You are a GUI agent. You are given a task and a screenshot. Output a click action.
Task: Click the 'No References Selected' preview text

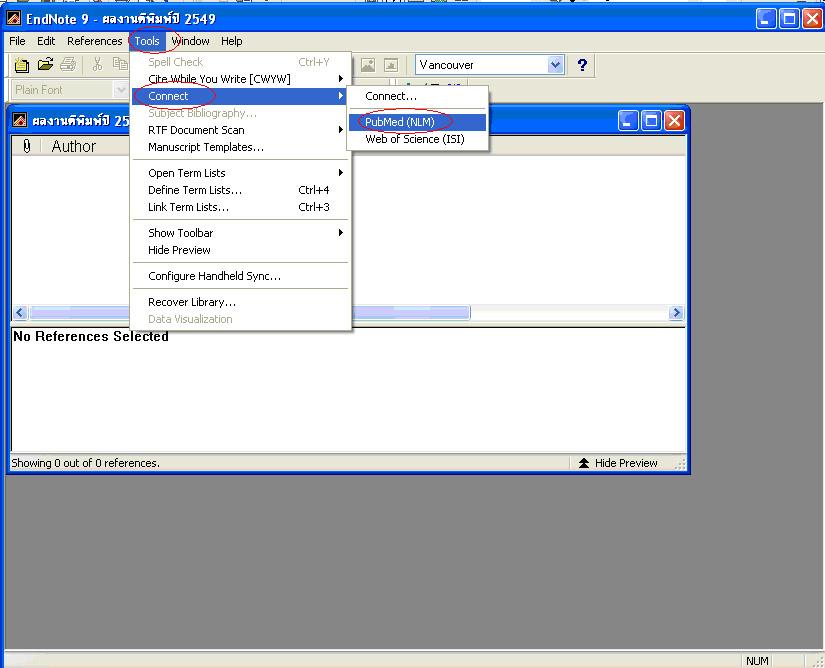tap(90, 336)
